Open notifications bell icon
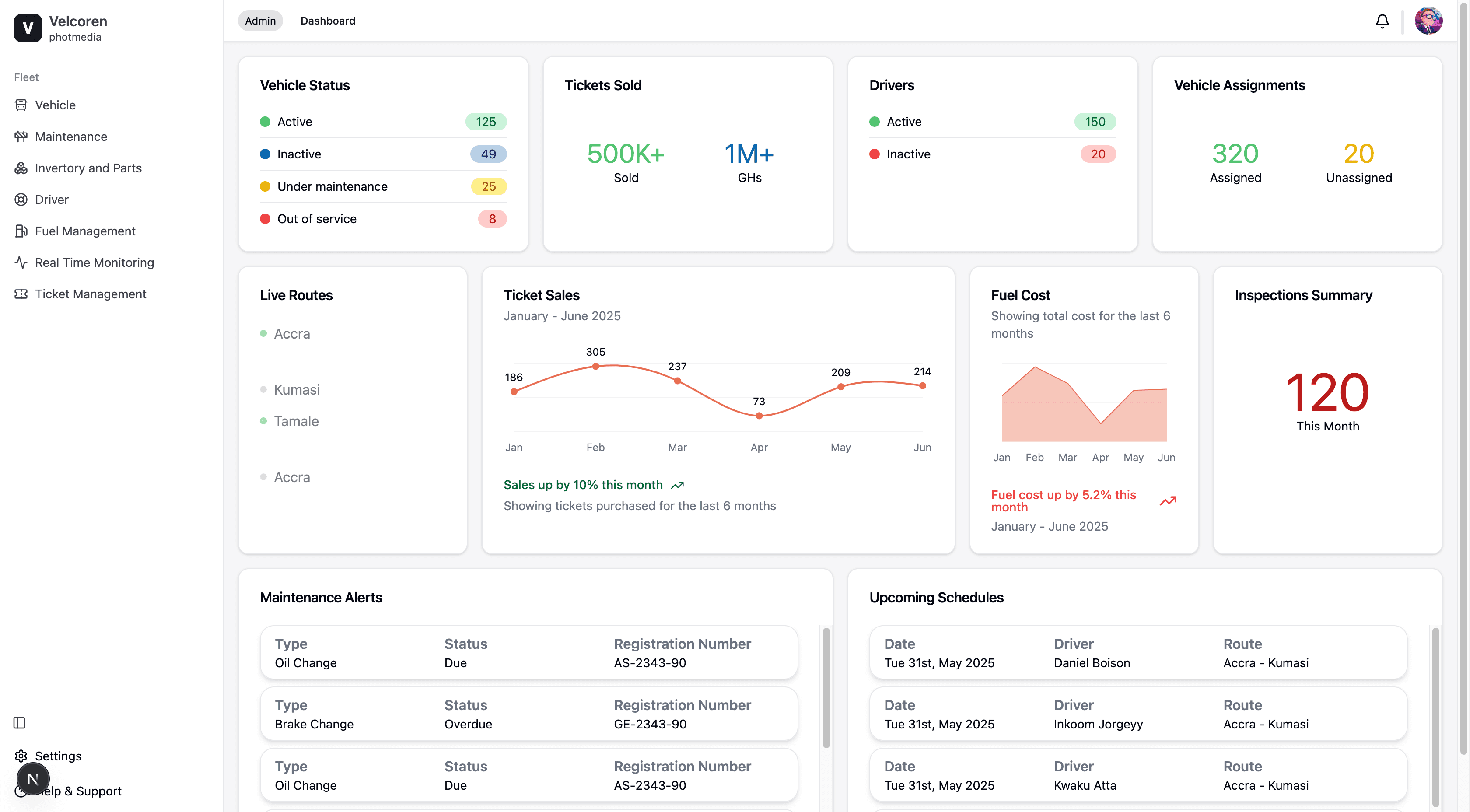 click(1382, 21)
